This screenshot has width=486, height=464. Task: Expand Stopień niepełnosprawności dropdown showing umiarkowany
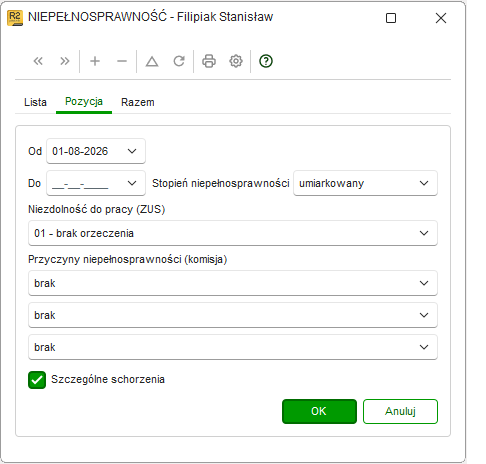tap(365, 183)
